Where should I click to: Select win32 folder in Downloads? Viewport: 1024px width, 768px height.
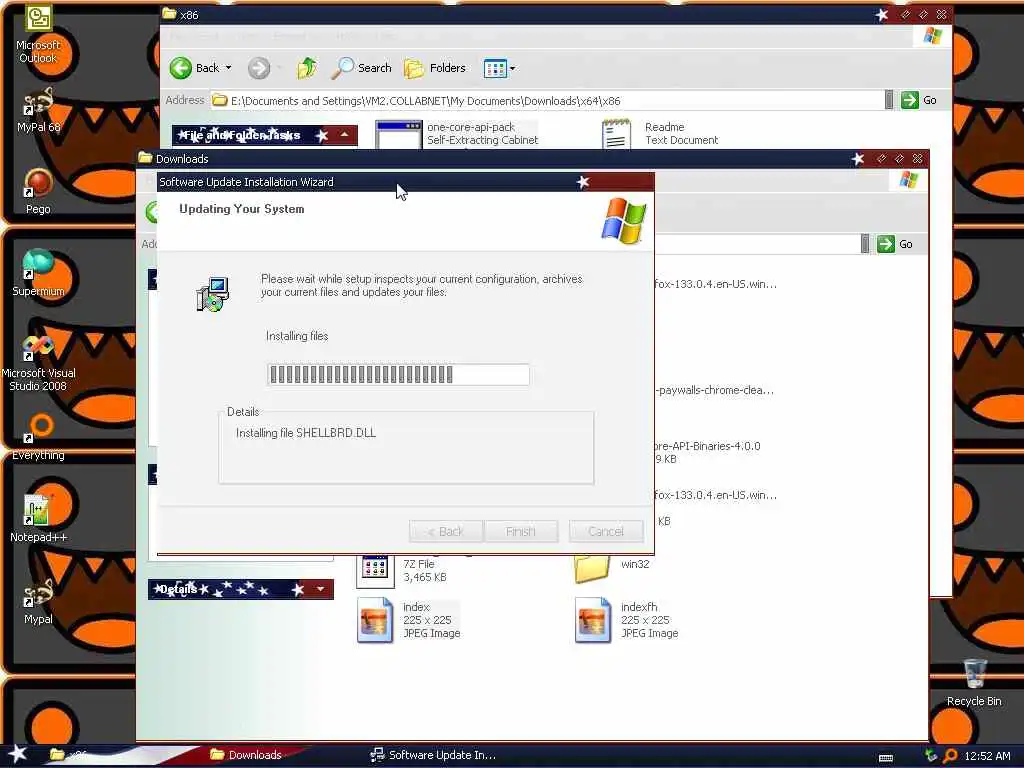(613, 565)
